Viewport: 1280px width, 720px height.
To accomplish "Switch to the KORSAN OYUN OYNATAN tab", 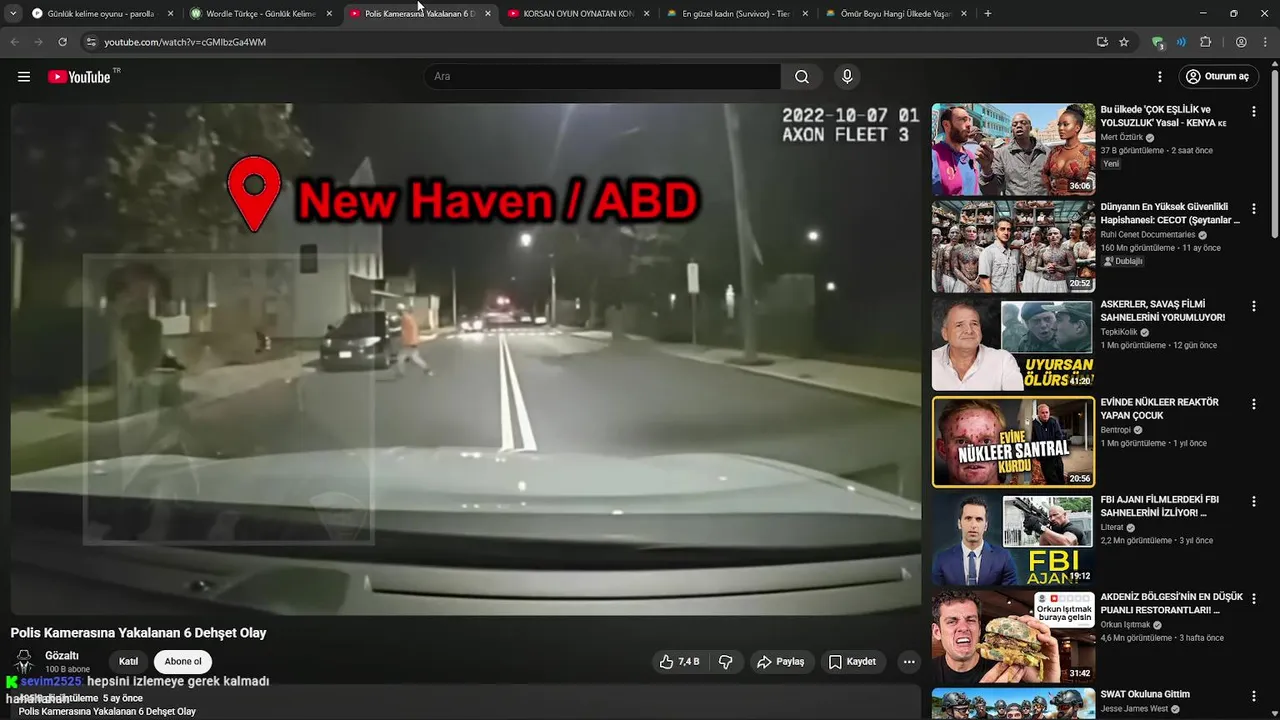I will coord(578,14).
